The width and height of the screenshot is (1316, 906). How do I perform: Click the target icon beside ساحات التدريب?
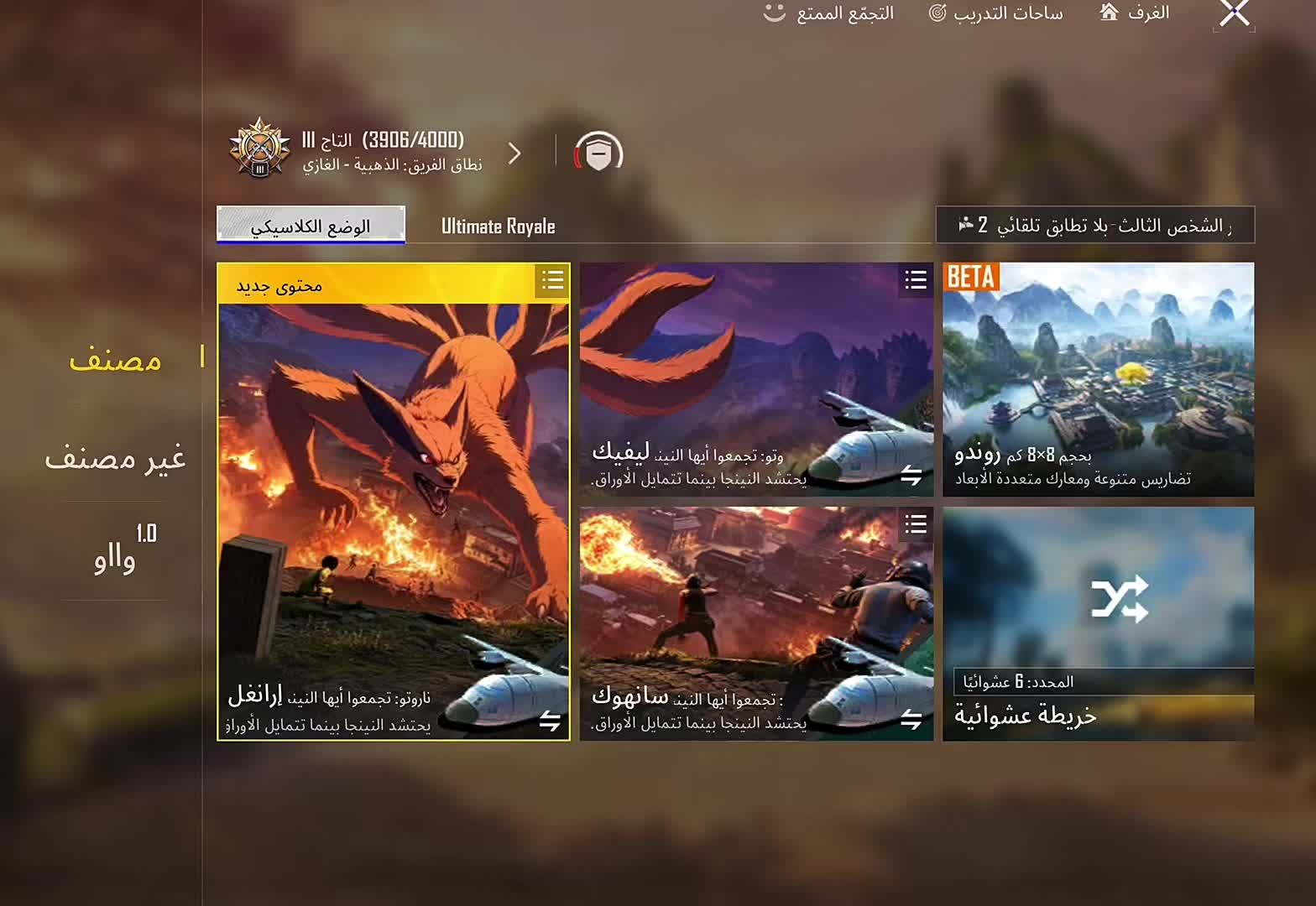tap(937, 13)
